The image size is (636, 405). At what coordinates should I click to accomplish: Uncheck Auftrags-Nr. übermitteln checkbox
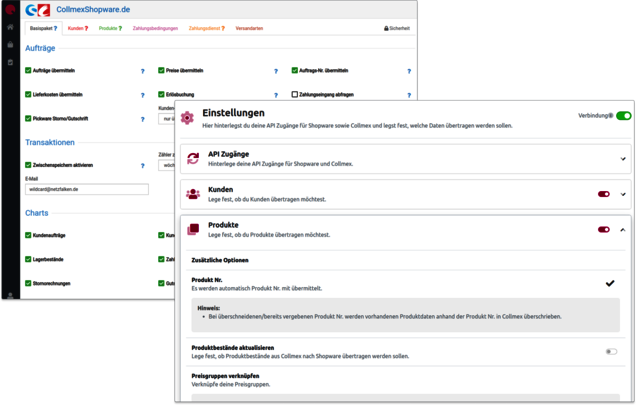[x=294, y=70]
